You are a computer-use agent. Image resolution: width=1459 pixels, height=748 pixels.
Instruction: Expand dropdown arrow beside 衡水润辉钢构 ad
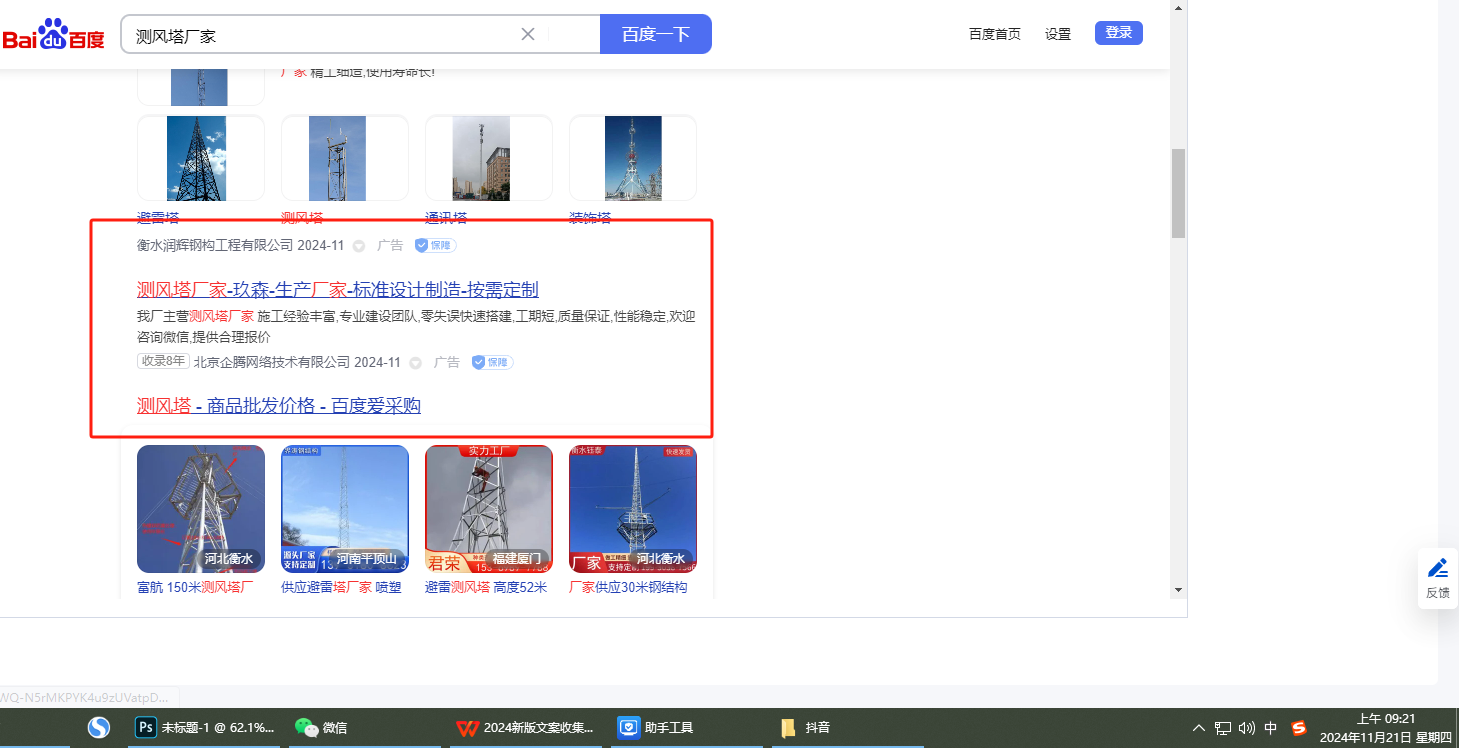click(359, 246)
